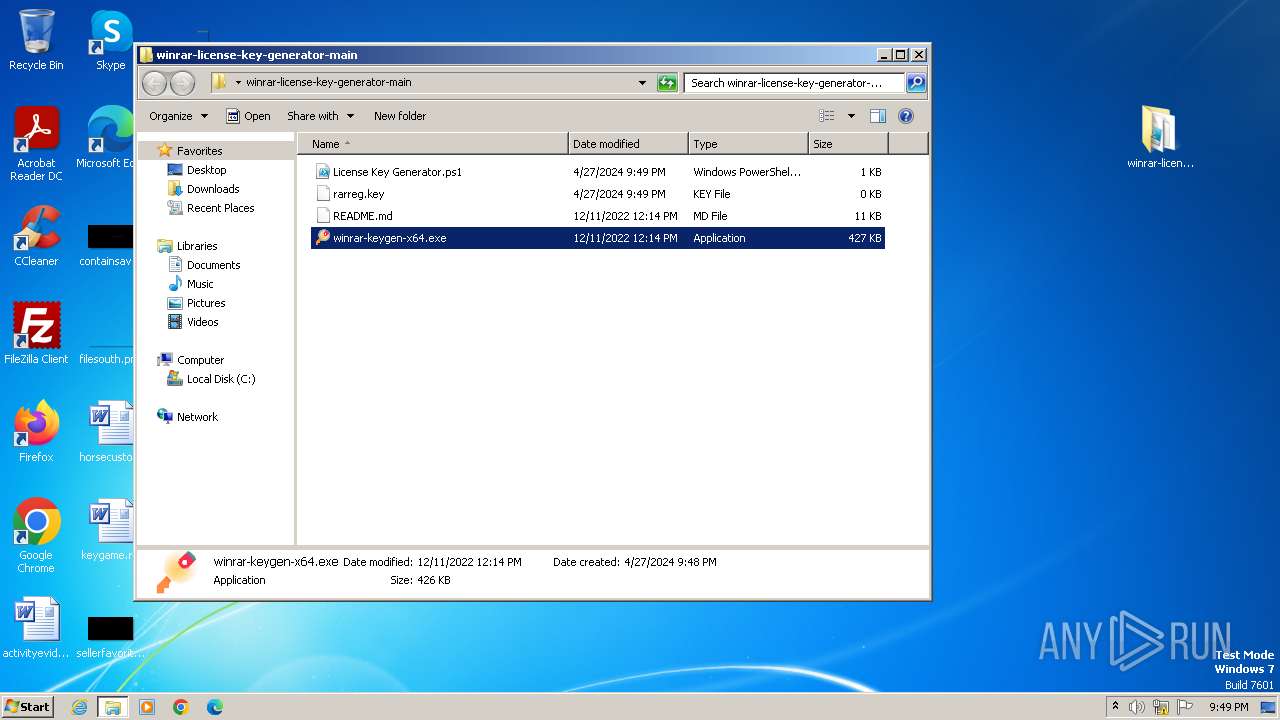The image size is (1280, 720).
Task: Open Recent Places in navigation pane
Action: point(211,208)
